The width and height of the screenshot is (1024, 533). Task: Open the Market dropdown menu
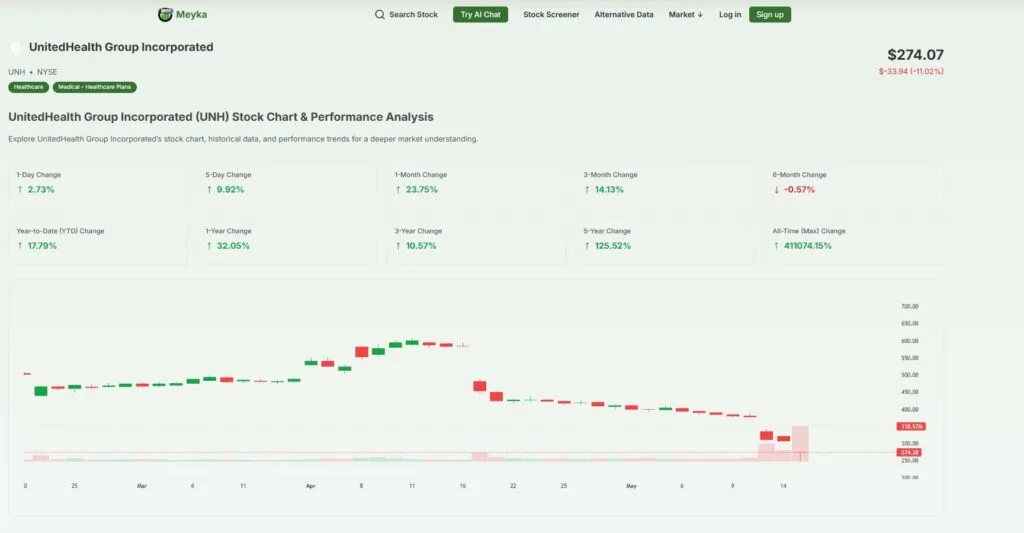(x=686, y=15)
